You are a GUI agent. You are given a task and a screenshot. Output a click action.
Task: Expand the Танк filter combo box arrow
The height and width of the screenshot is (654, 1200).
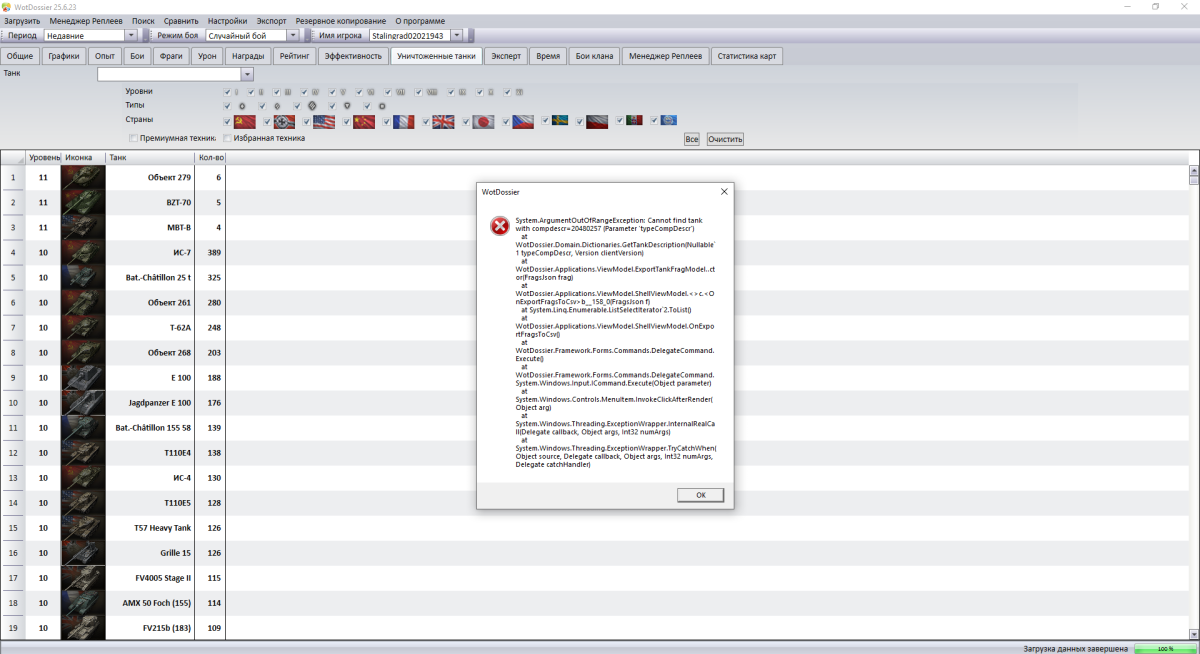[x=248, y=74]
